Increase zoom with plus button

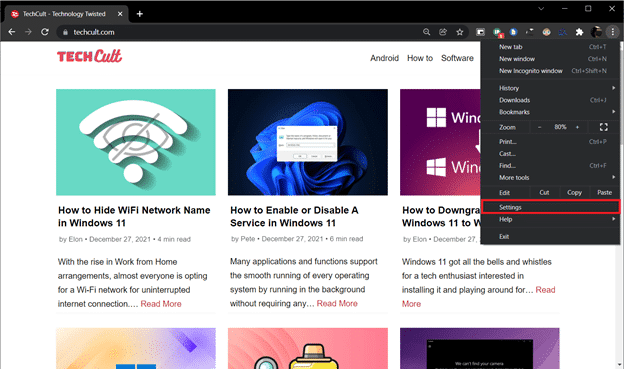coord(577,127)
